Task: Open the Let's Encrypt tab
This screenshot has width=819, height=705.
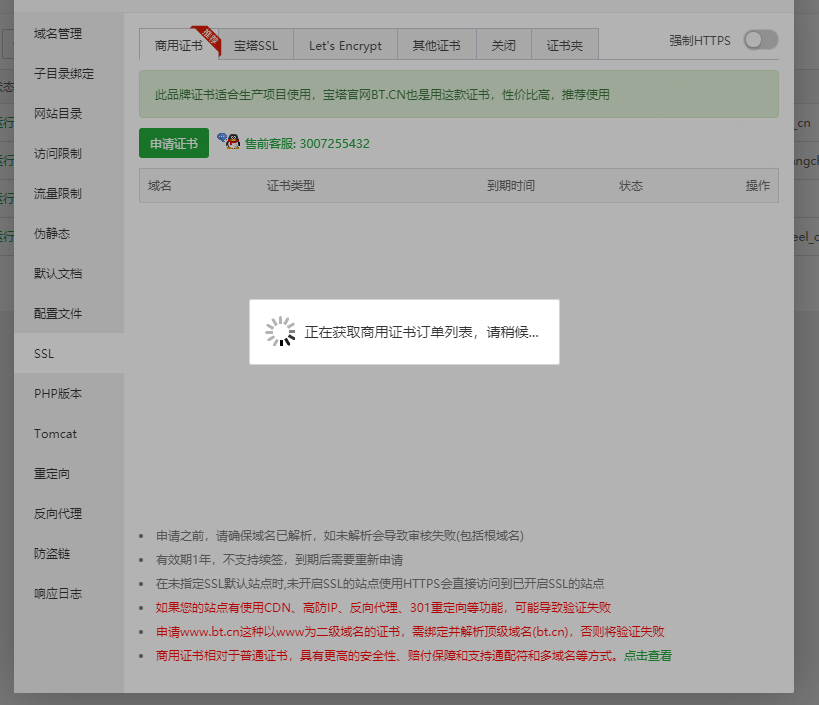Action: pyautogui.click(x=345, y=45)
